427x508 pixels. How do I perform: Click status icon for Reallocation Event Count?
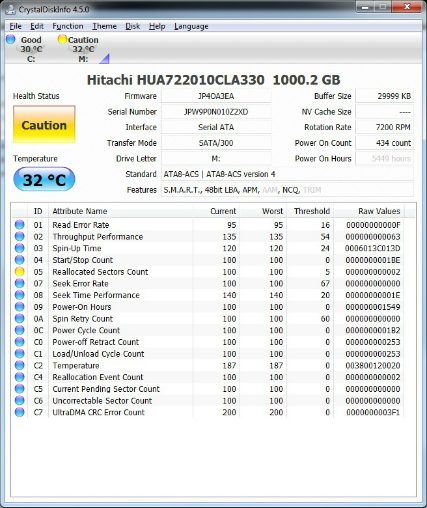click(20, 377)
